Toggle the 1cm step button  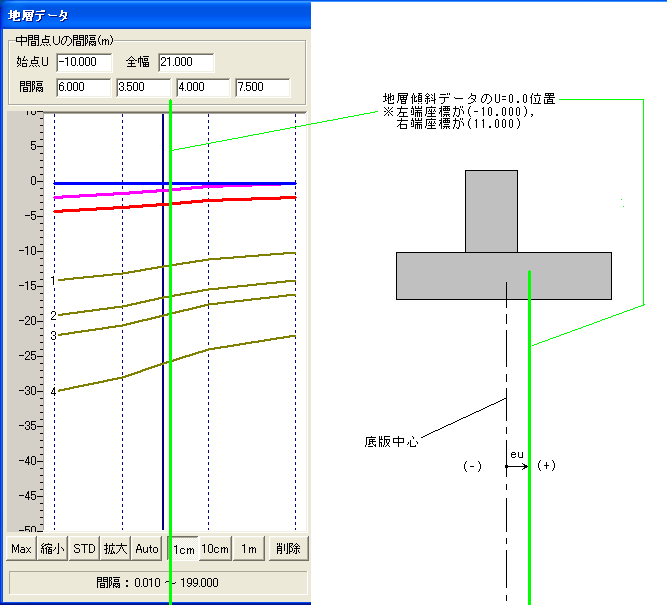click(183, 549)
